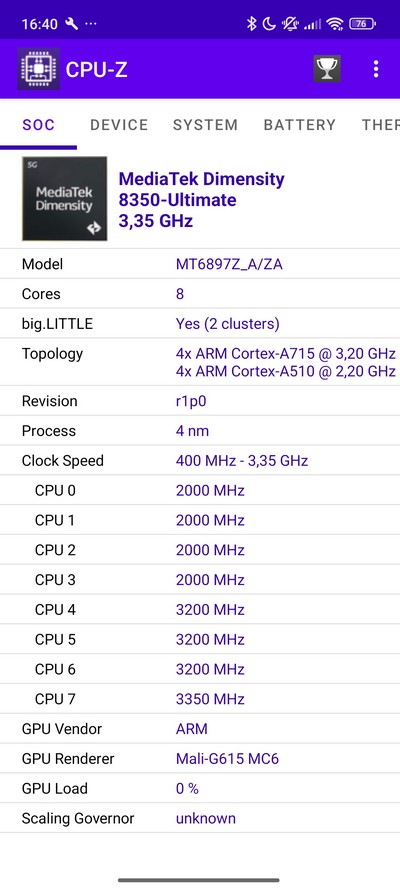Switch to the SYSTEM tab
Image resolution: width=400 pixels, height=889 pixels.
click(x=205, y=125)
